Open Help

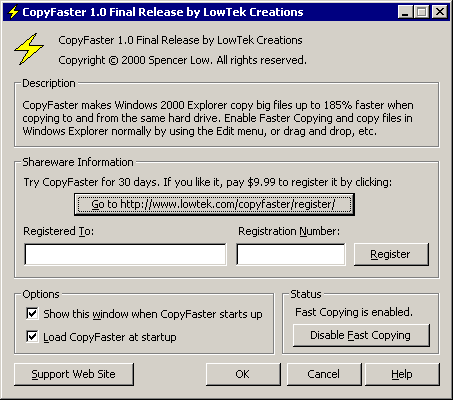point(402,374)
